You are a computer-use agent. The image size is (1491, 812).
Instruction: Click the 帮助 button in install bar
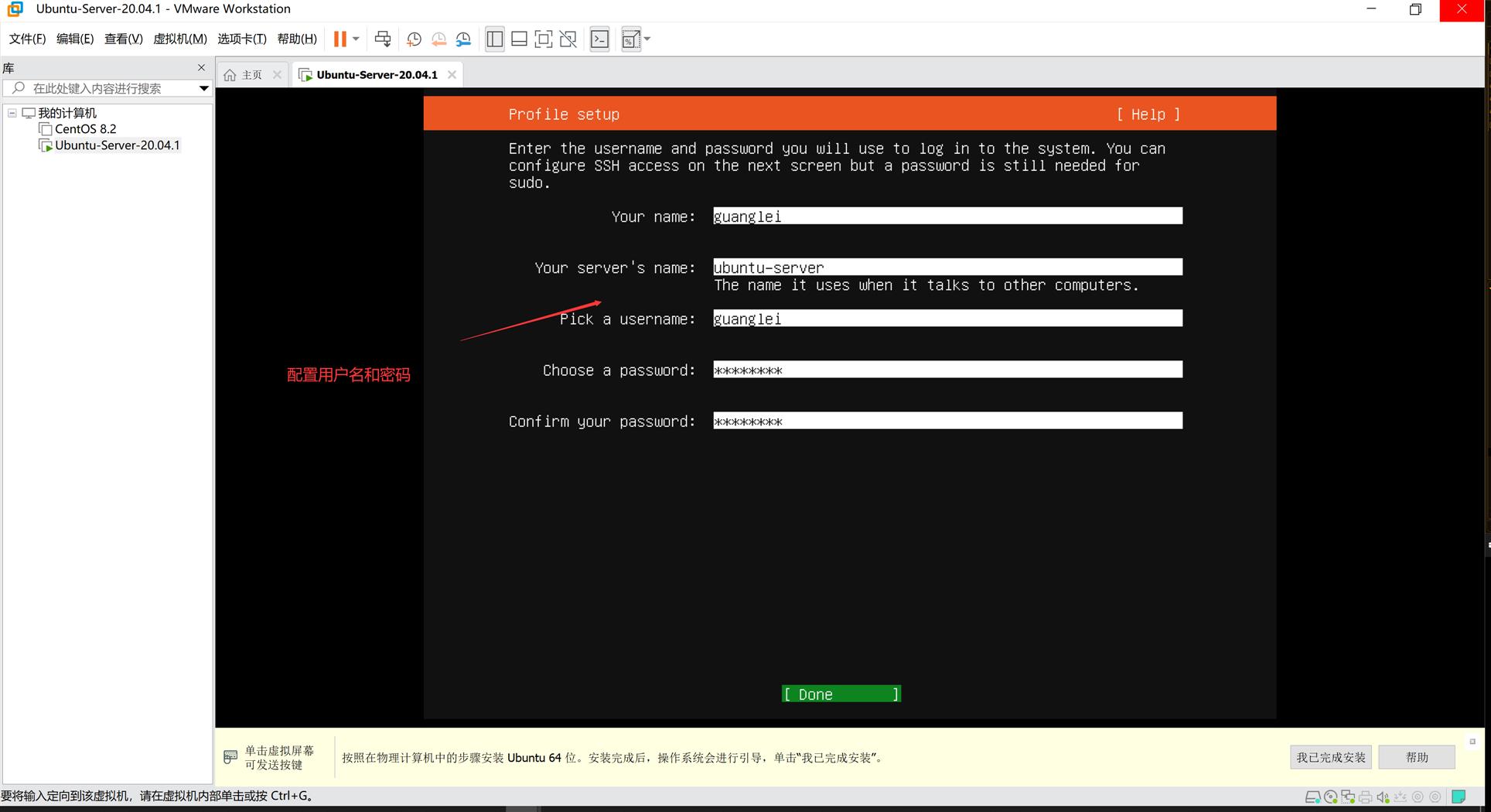(x=1417, y=757)
